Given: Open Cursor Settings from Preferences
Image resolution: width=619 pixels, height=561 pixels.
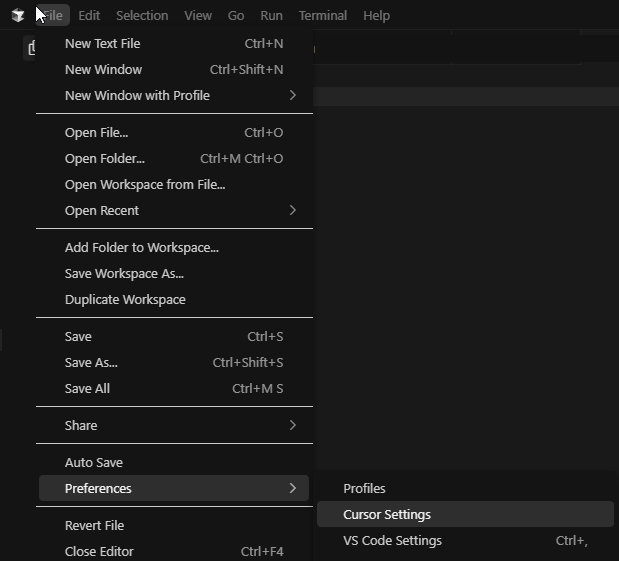Looking at the screenshot, I should pos(387,515).
